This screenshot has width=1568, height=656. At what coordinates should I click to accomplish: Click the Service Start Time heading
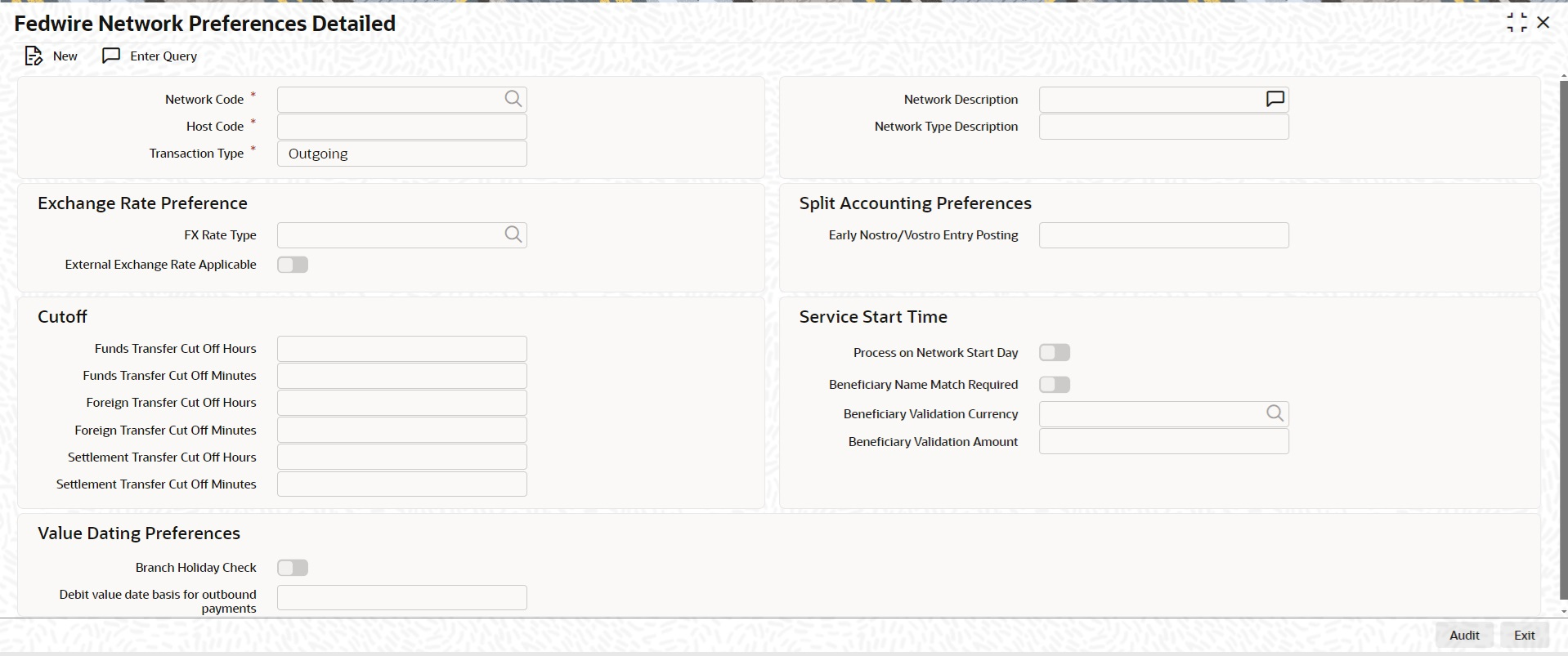[873, 316]
